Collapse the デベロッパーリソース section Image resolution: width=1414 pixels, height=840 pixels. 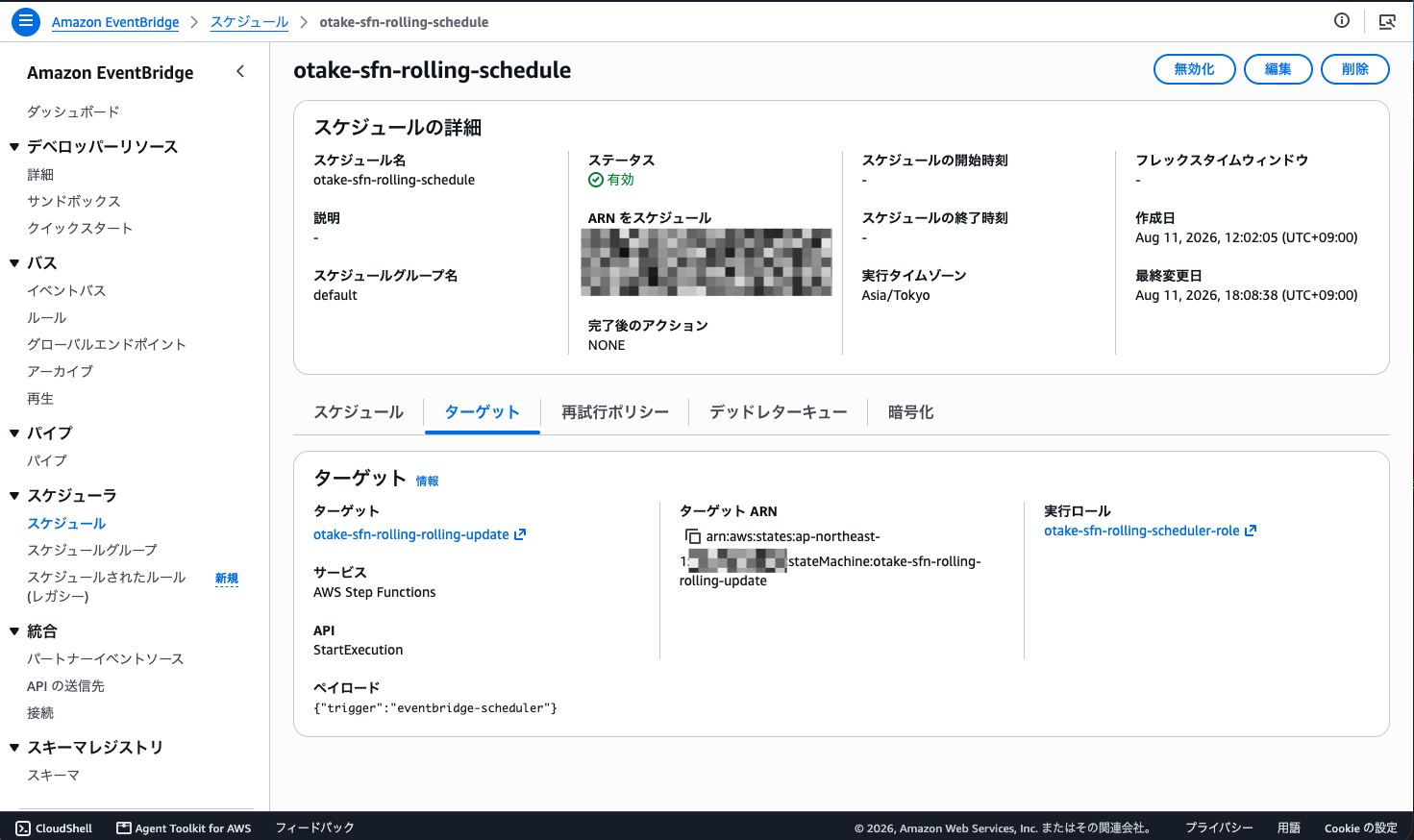tap(14, 146)
